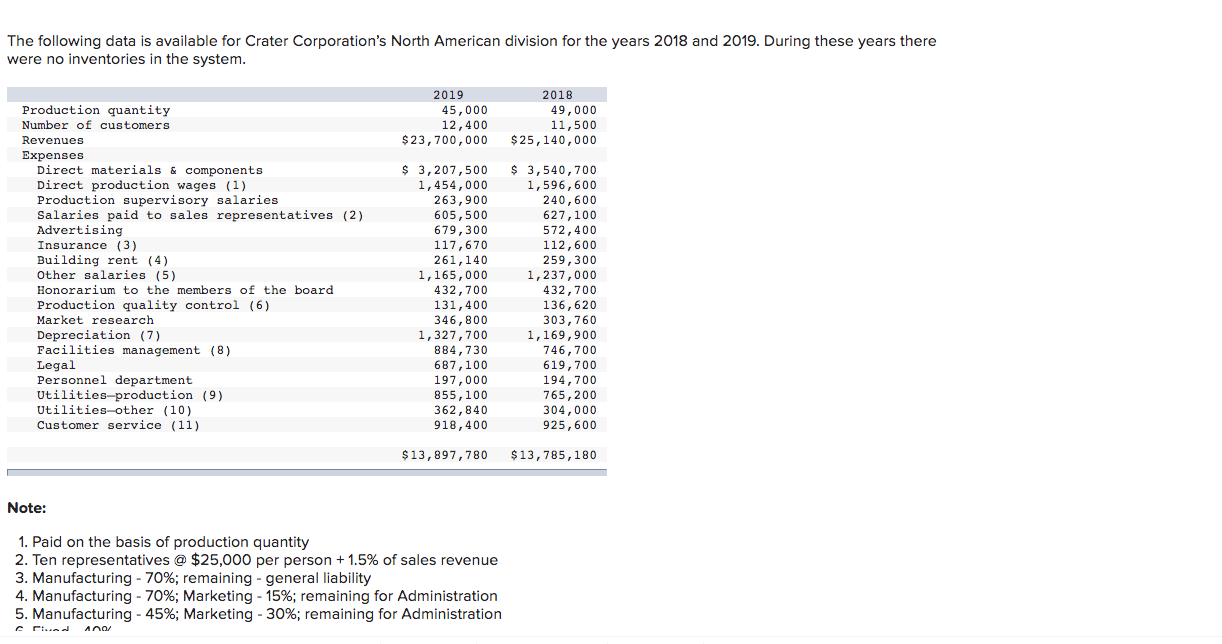Image resolution: width=1222 pixels, height=644 pixels.
Task: Select supervisory salaries value 263,900
Action: pos(461,200)
